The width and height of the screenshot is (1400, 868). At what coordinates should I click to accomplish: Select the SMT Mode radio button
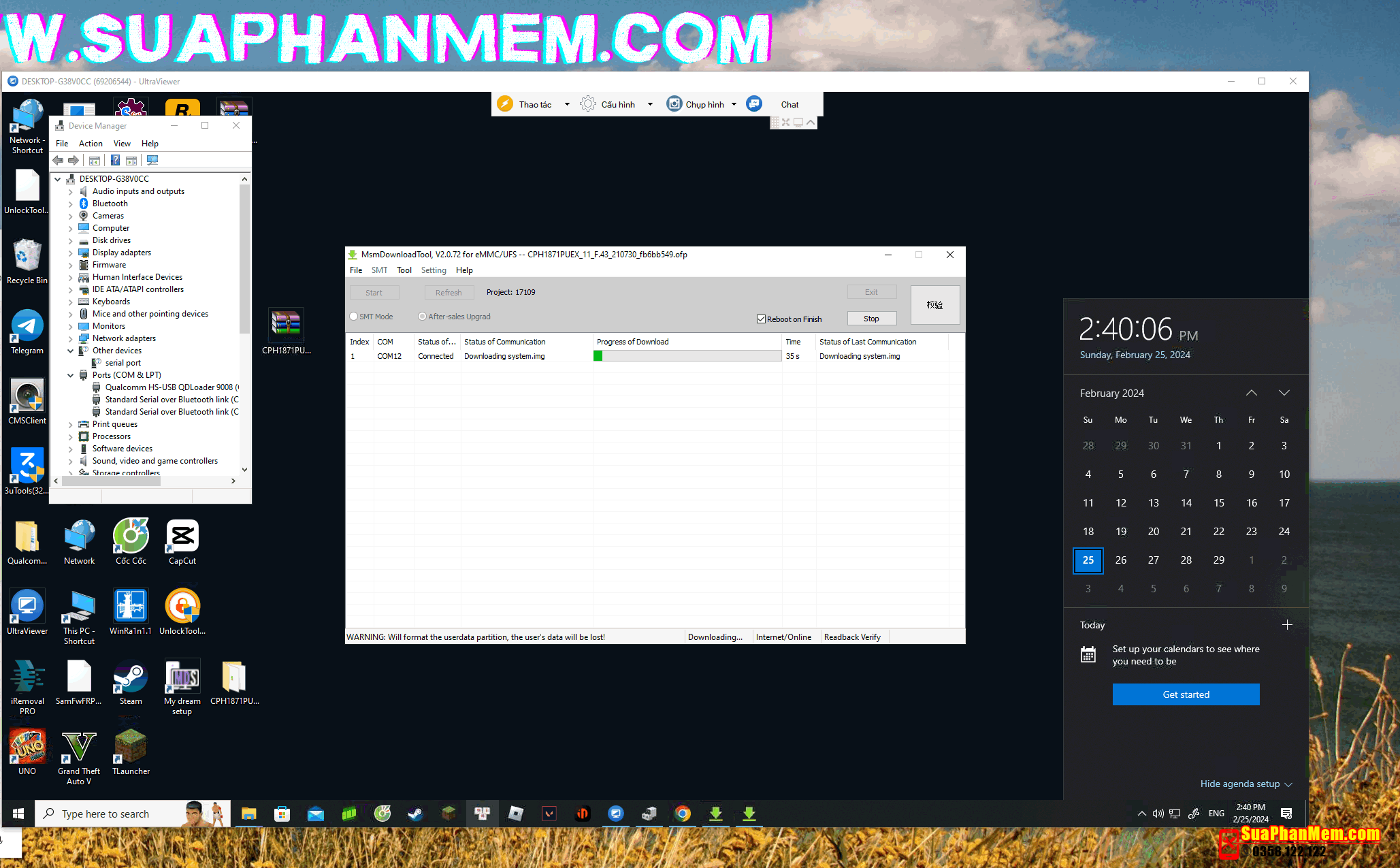point(354,317)
